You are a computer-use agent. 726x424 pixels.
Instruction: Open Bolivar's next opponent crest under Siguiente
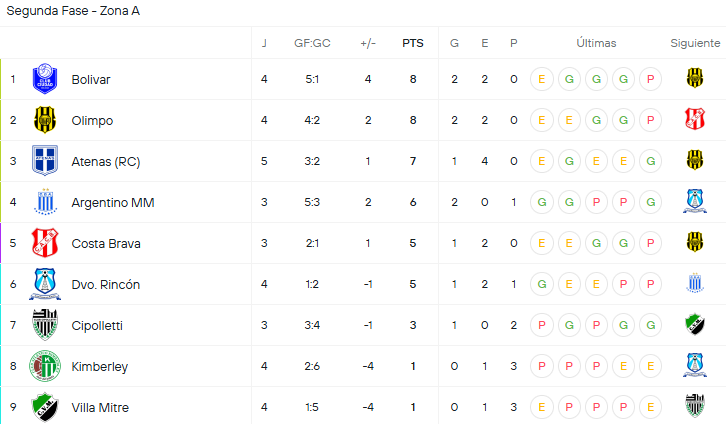tap(695, 78)
